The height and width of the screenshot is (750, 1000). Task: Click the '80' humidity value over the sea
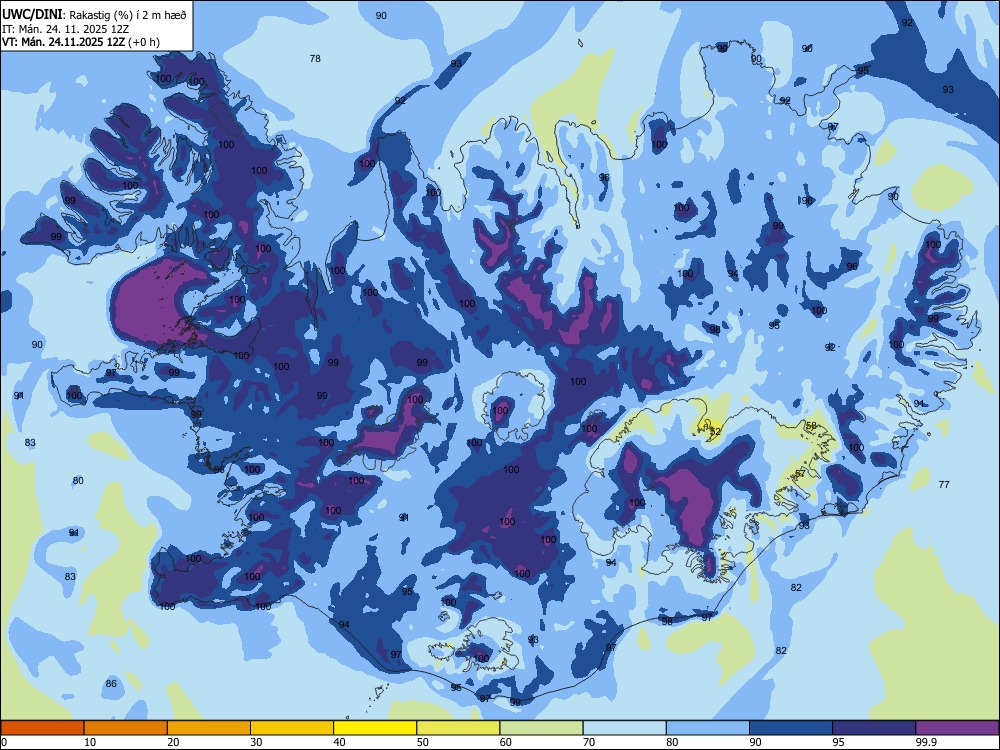click(x=78, y=481)
